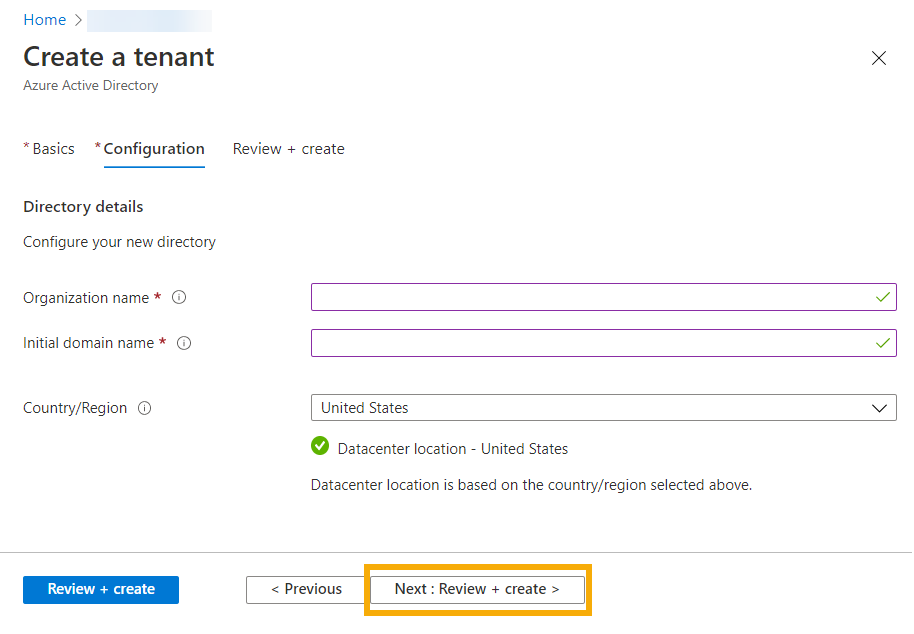
Task: Click the Home breadcrumb link
Action: (44, 19)
